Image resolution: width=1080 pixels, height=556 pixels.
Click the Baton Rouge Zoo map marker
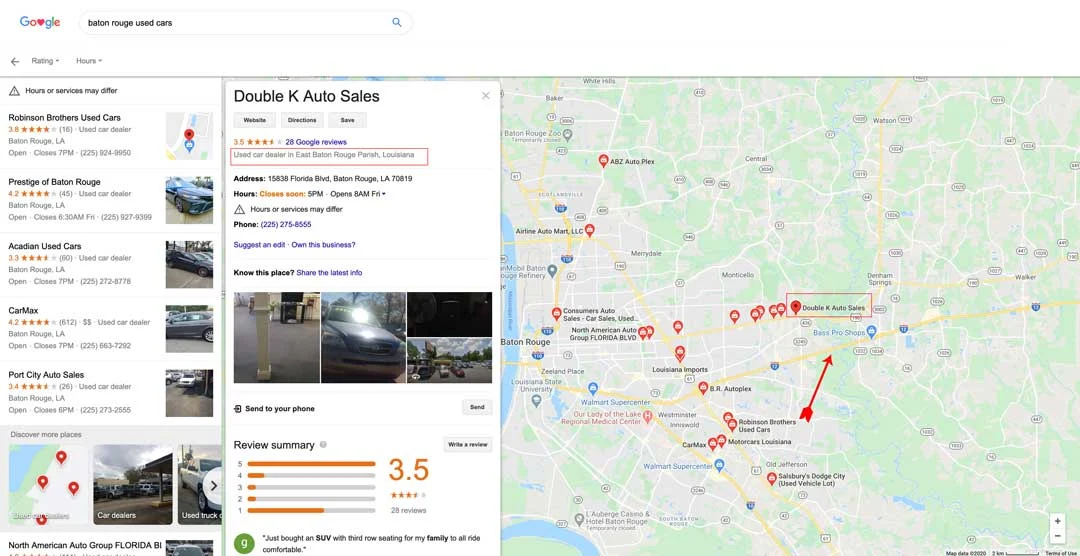click(x=568, y=134)
